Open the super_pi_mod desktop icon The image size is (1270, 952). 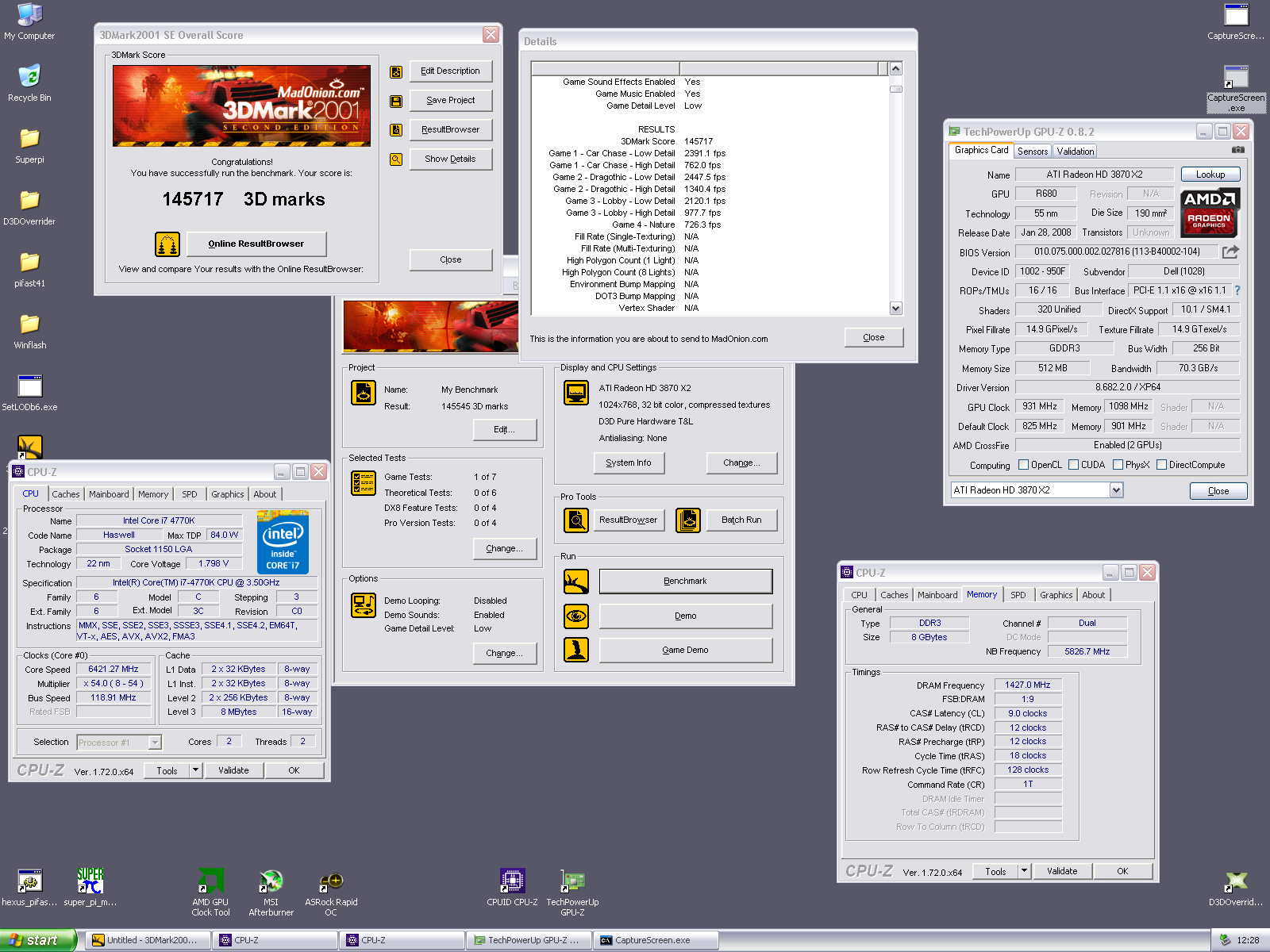tap(90, 887)
